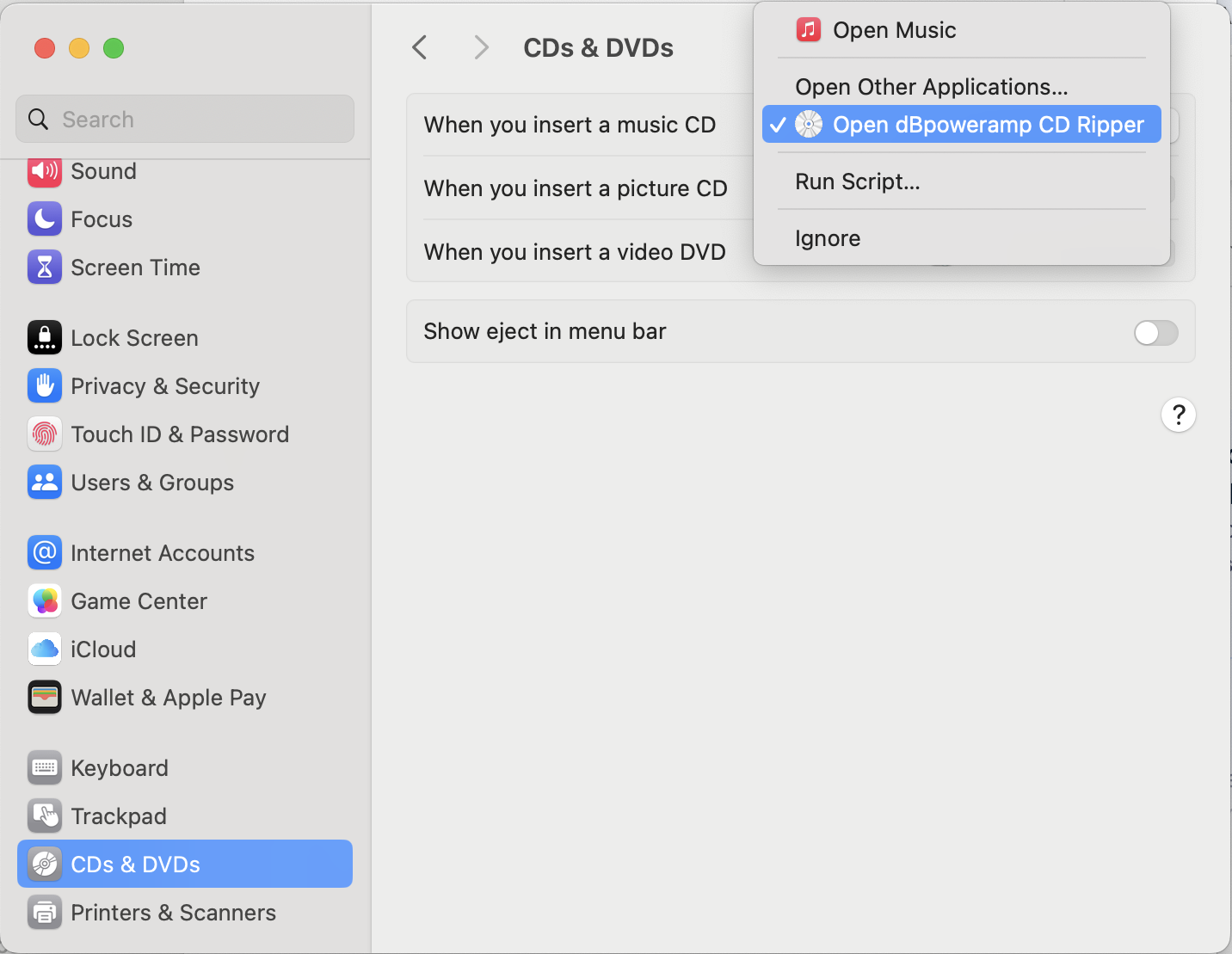Viewport: 1232px width, 954px height.
Task: Open Screen Time hourglass icon
Action: (x=45, y=268)
